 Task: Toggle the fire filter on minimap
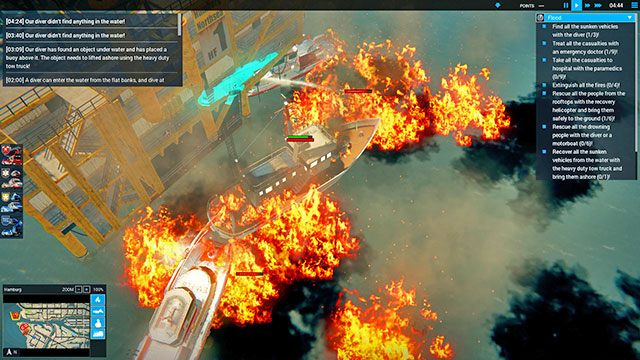98,300
